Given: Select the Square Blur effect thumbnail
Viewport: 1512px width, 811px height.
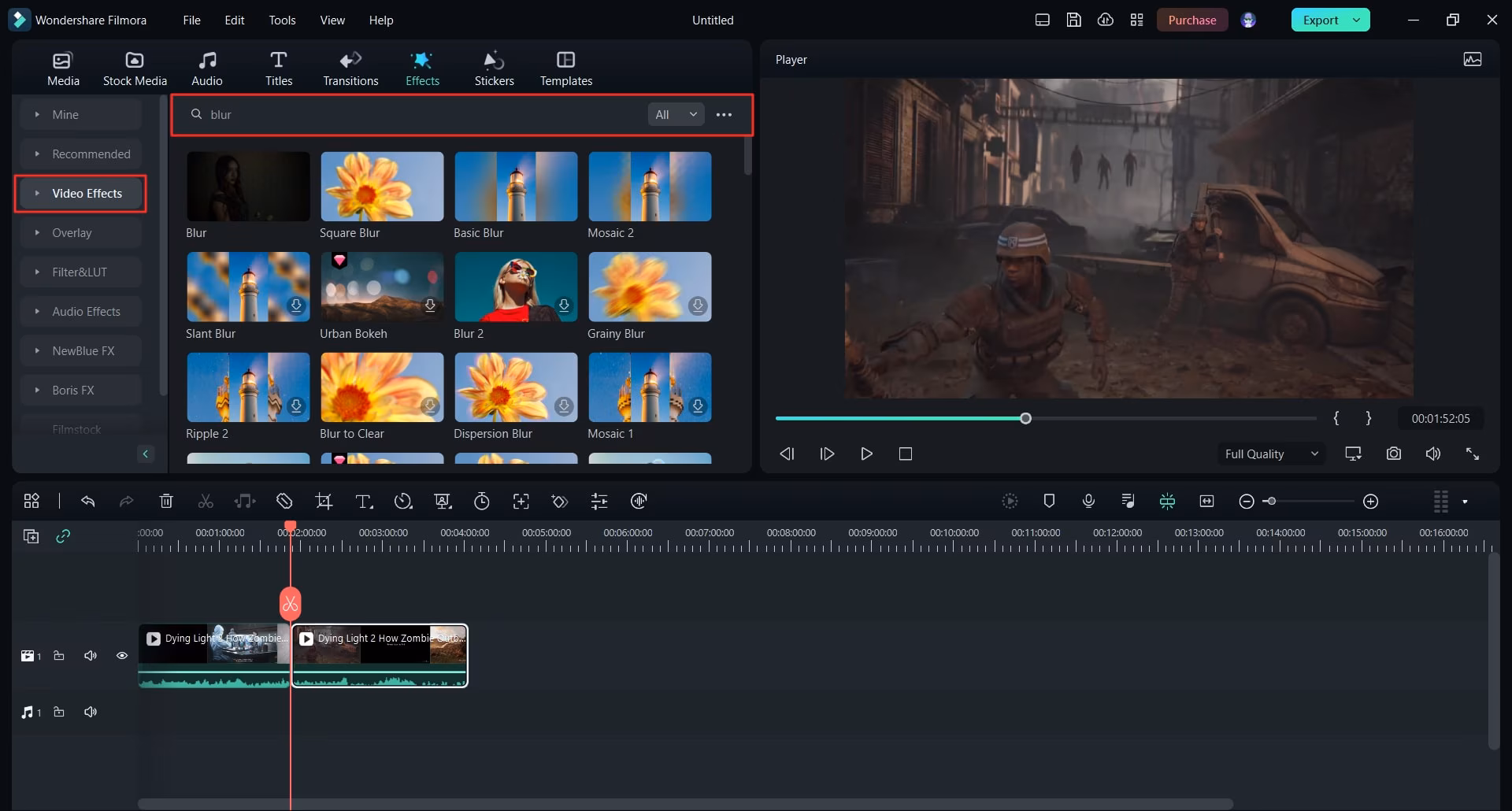Looking at the screenshot, I should 382,187.
